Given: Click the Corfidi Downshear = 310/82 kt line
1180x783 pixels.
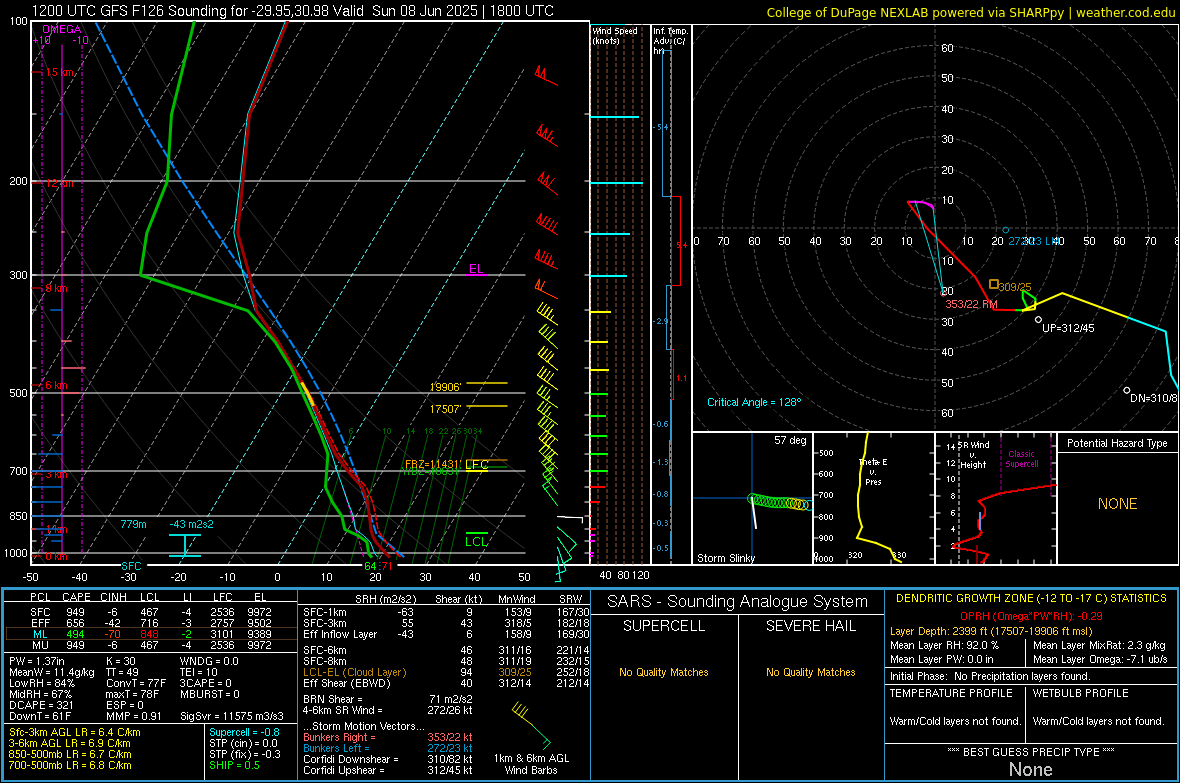Looking at the screenshot, I should pyautogui.click(x=388, y=759).
